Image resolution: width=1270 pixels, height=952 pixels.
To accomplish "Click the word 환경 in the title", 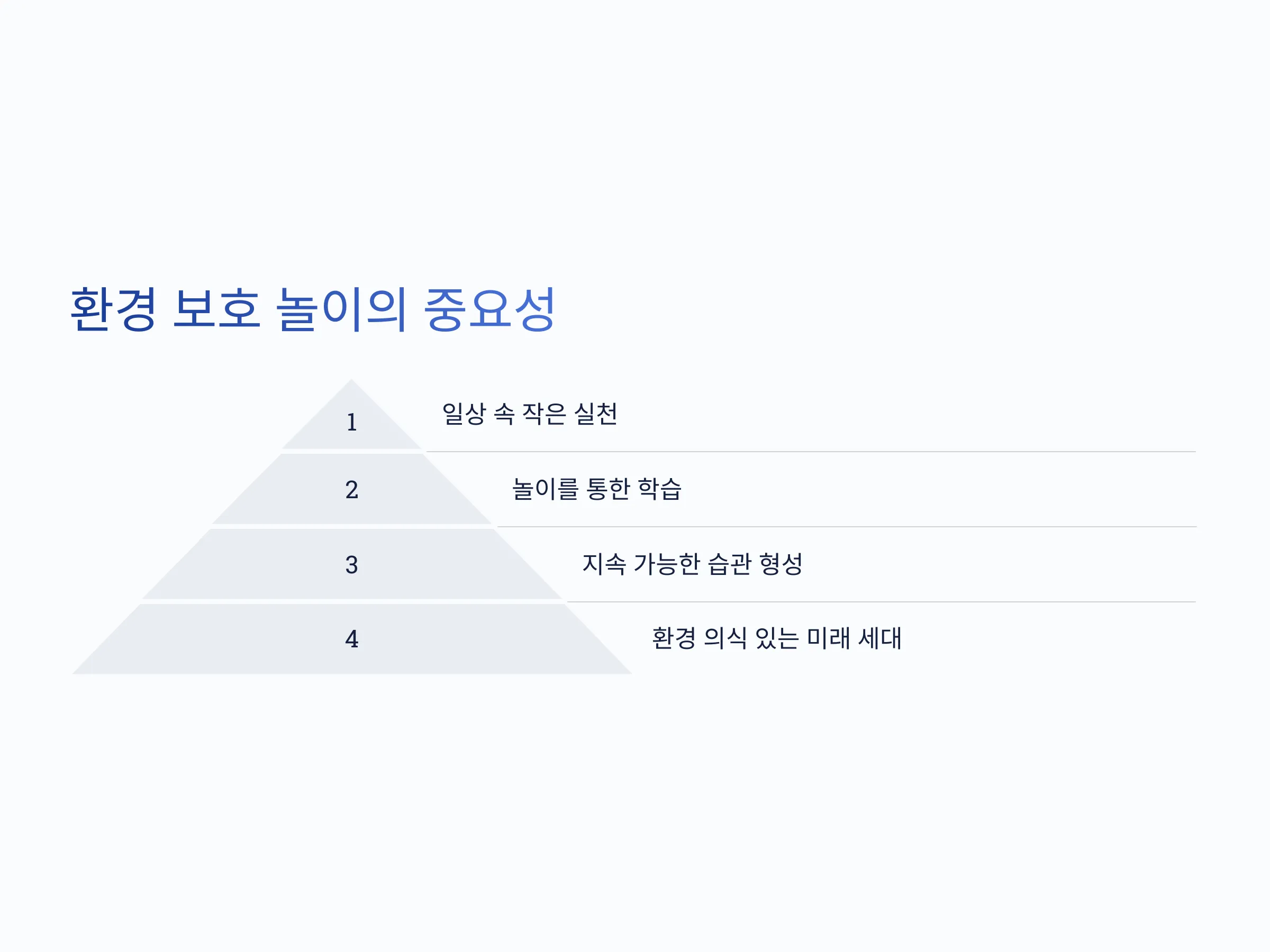I will (x=113, y=309).
